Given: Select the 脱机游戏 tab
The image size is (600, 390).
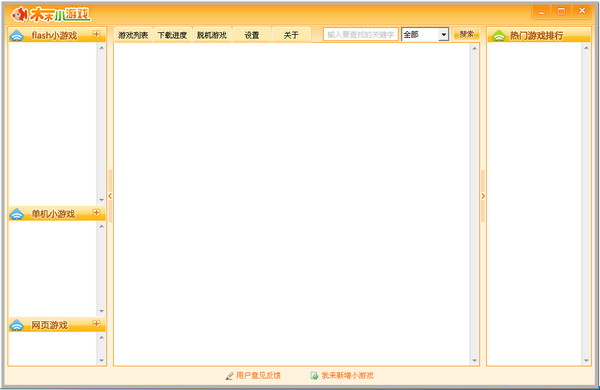Looking at the screenshot, I should pyautogui.click(x=212, y=35).
